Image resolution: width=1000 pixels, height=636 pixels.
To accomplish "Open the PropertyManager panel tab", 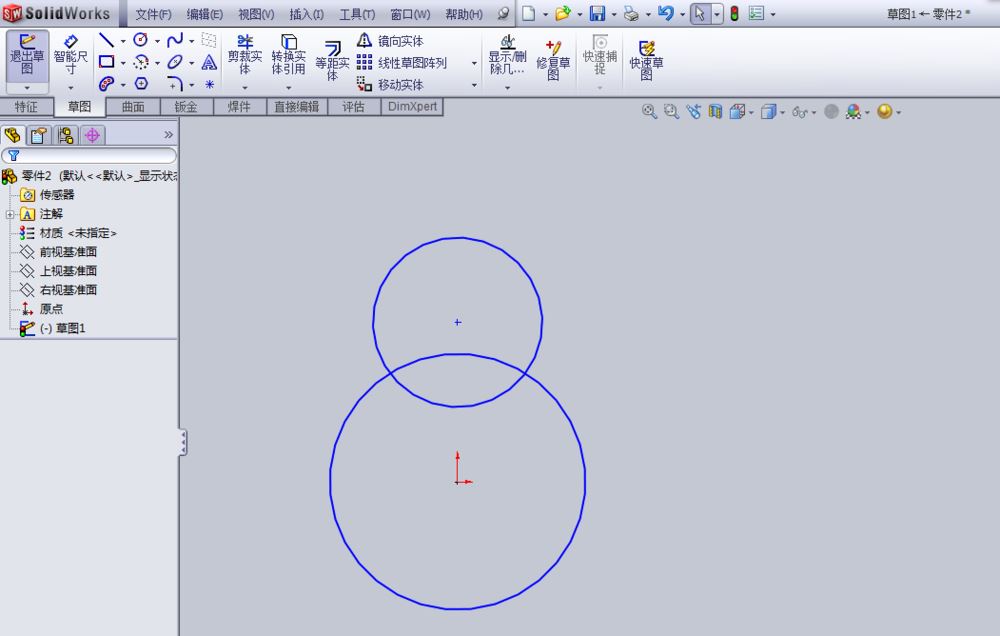I will [x=38, y=135].
